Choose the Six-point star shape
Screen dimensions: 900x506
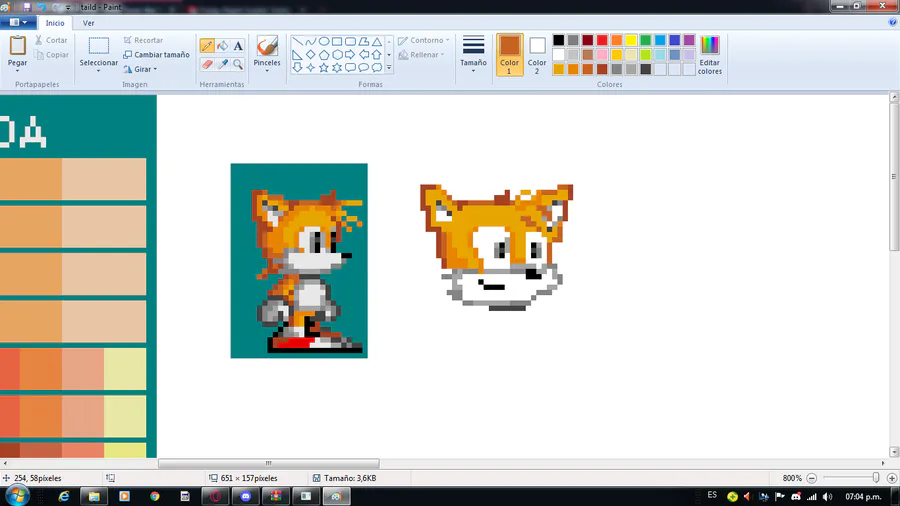(337, 68)
